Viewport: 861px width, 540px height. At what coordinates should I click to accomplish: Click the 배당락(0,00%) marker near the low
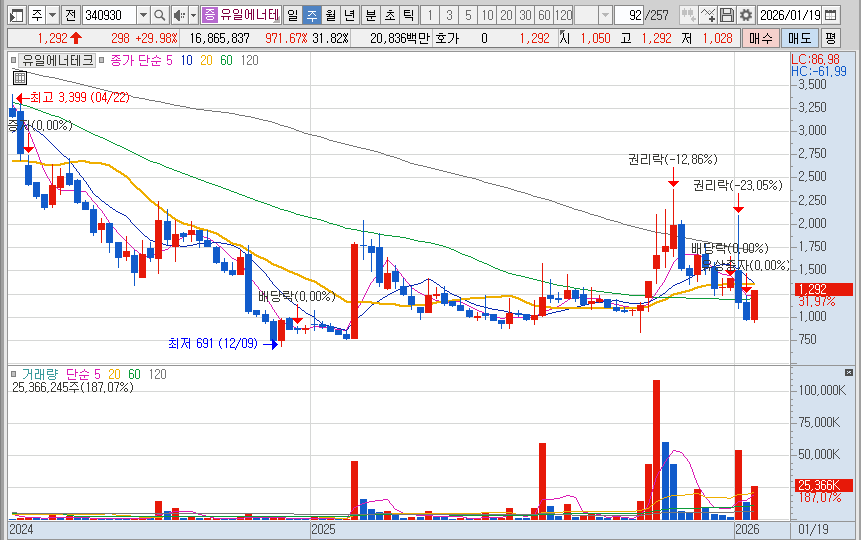[297, 297]
